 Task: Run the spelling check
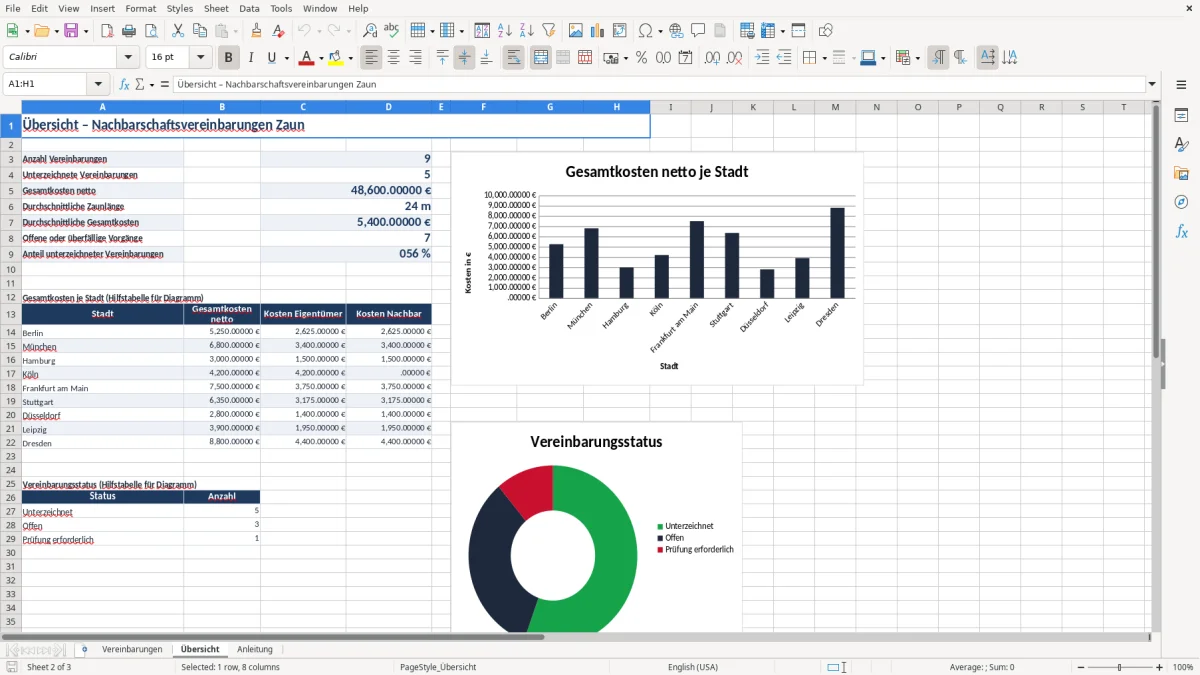click(392, 31)
